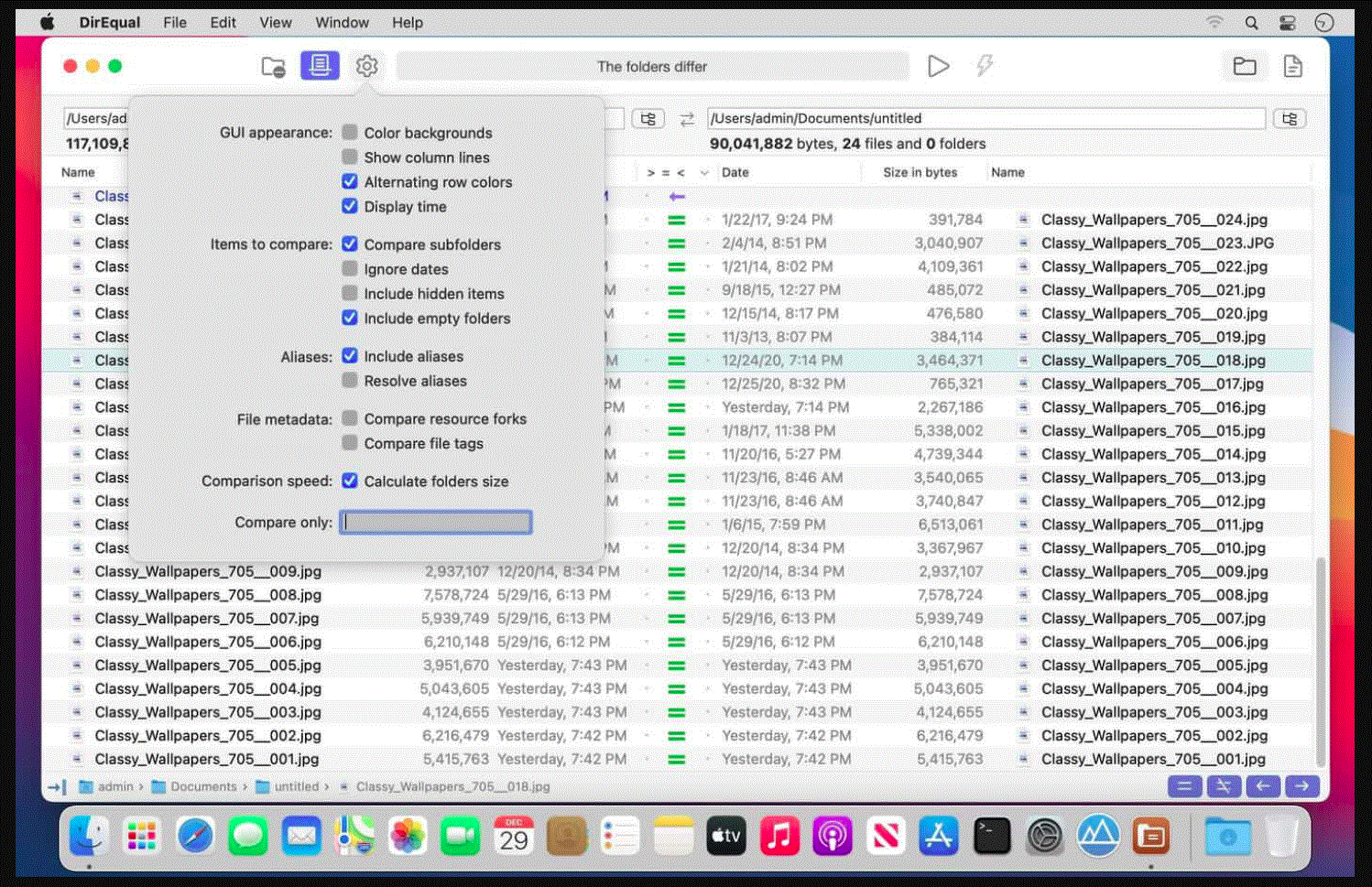The width and height of the screenshot is (1372, 887).
Task: Uncheck Alternating row colors
Action: [x=350, y=182]
